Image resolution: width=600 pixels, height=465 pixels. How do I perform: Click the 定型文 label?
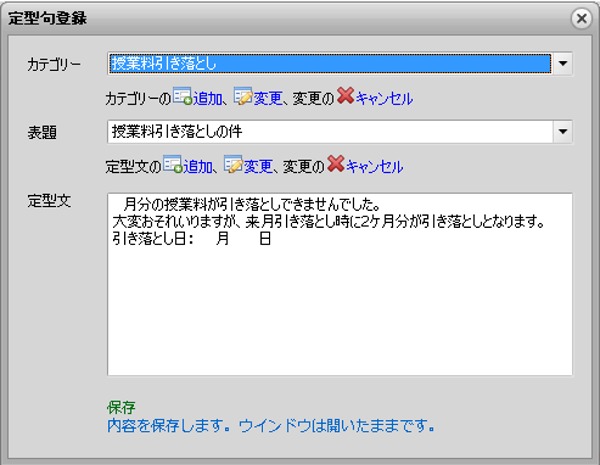49,201
